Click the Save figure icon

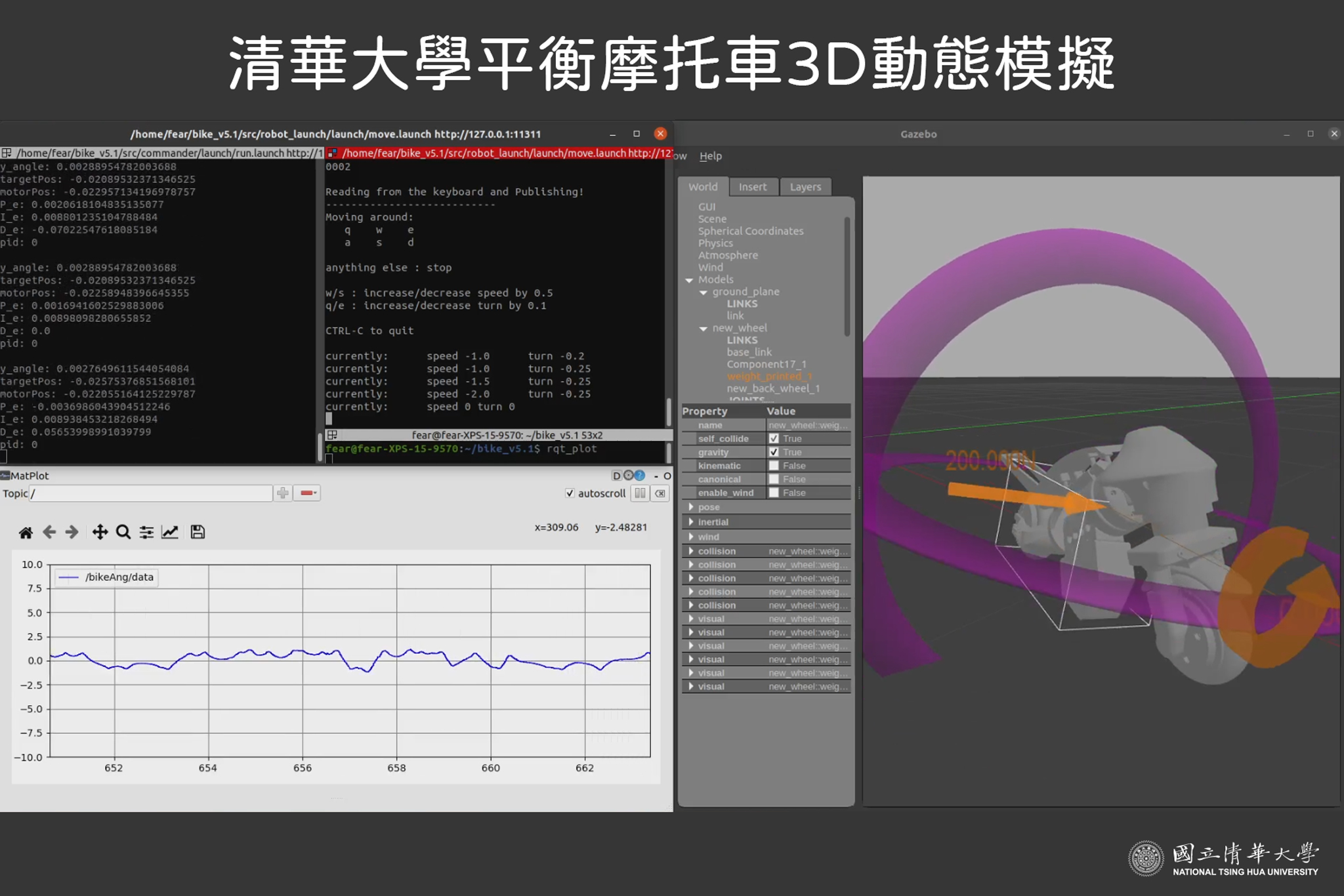pyautogui.click(x=198, y=532)
